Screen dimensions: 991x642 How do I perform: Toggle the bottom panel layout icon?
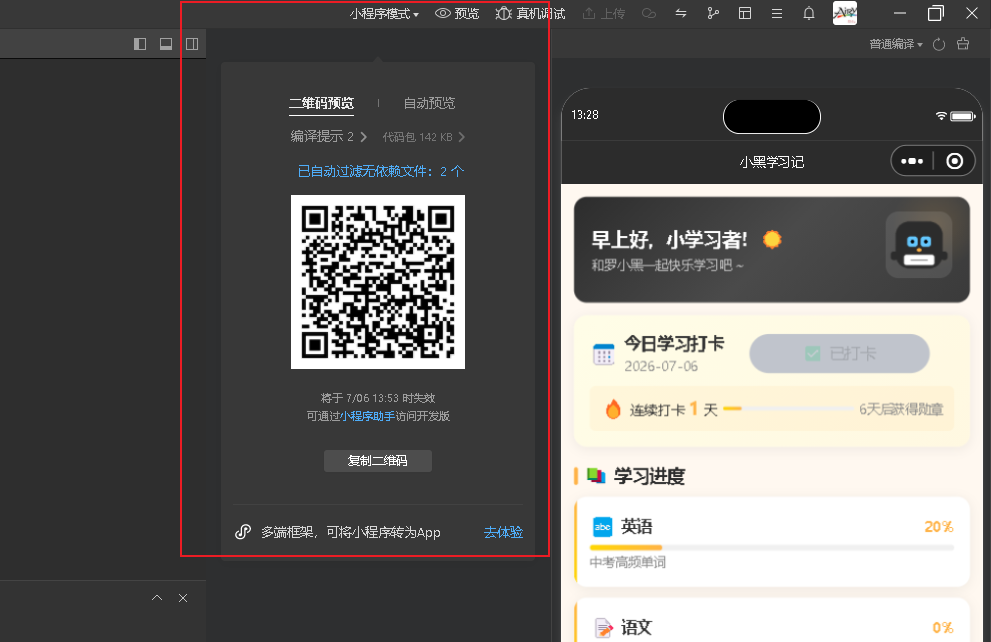coord(166,44)
